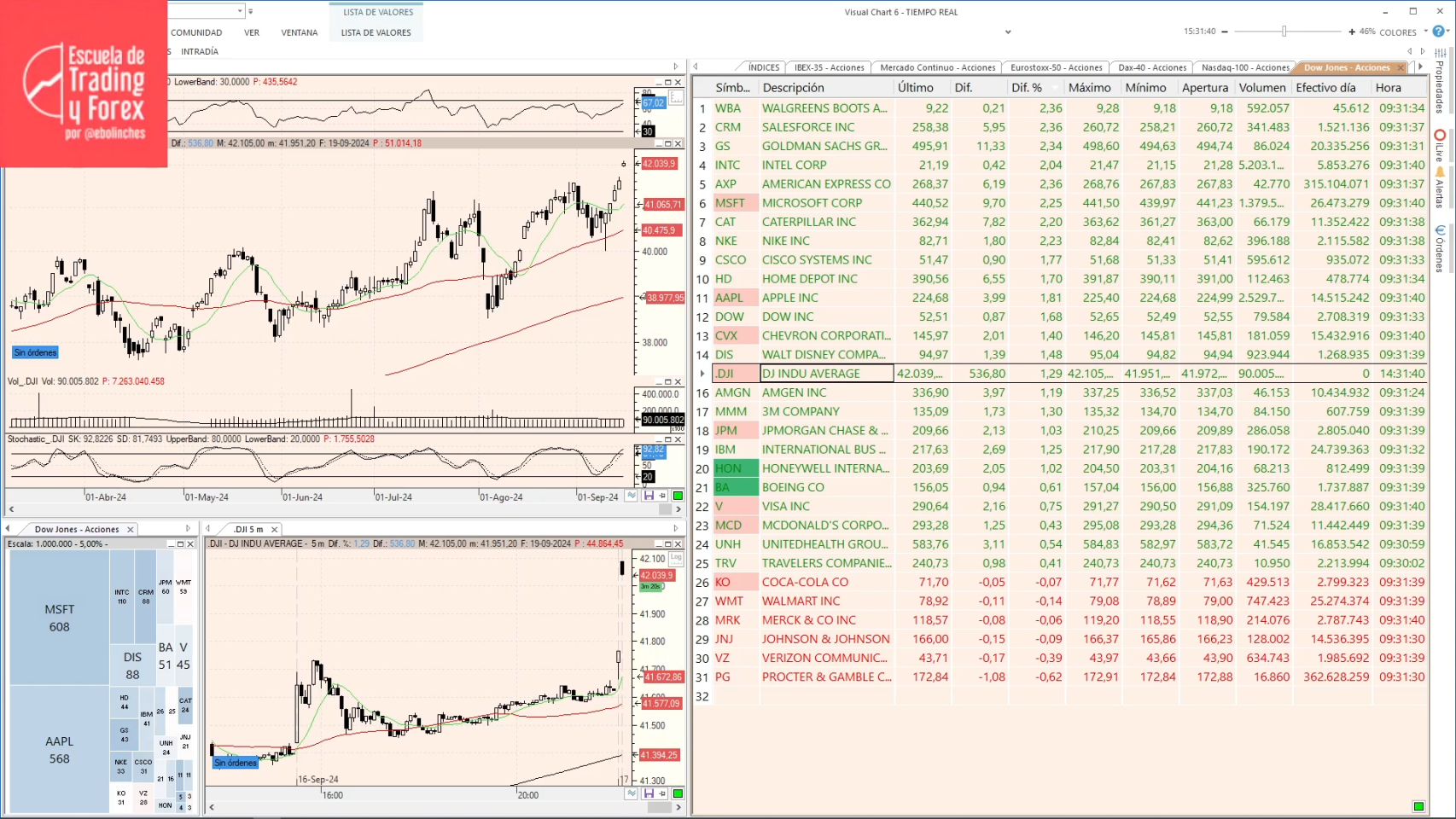Toggle the Sin órdenes label on the 5-minute chart

coord(236,763)
